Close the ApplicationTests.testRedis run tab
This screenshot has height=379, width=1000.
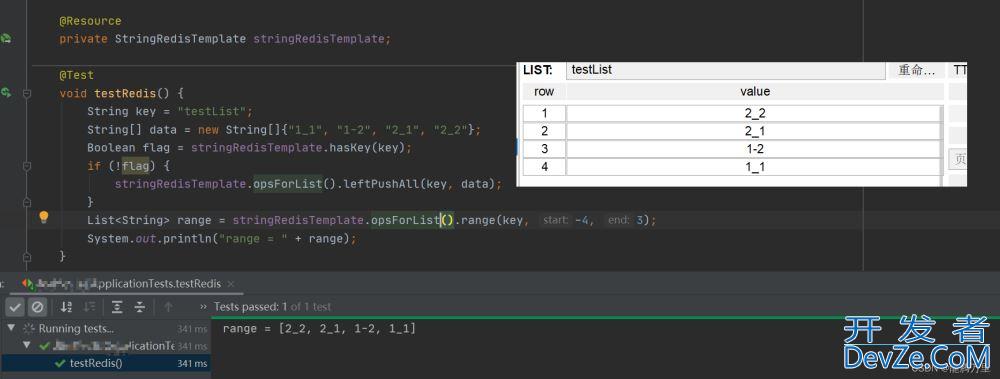coord(231,284)
